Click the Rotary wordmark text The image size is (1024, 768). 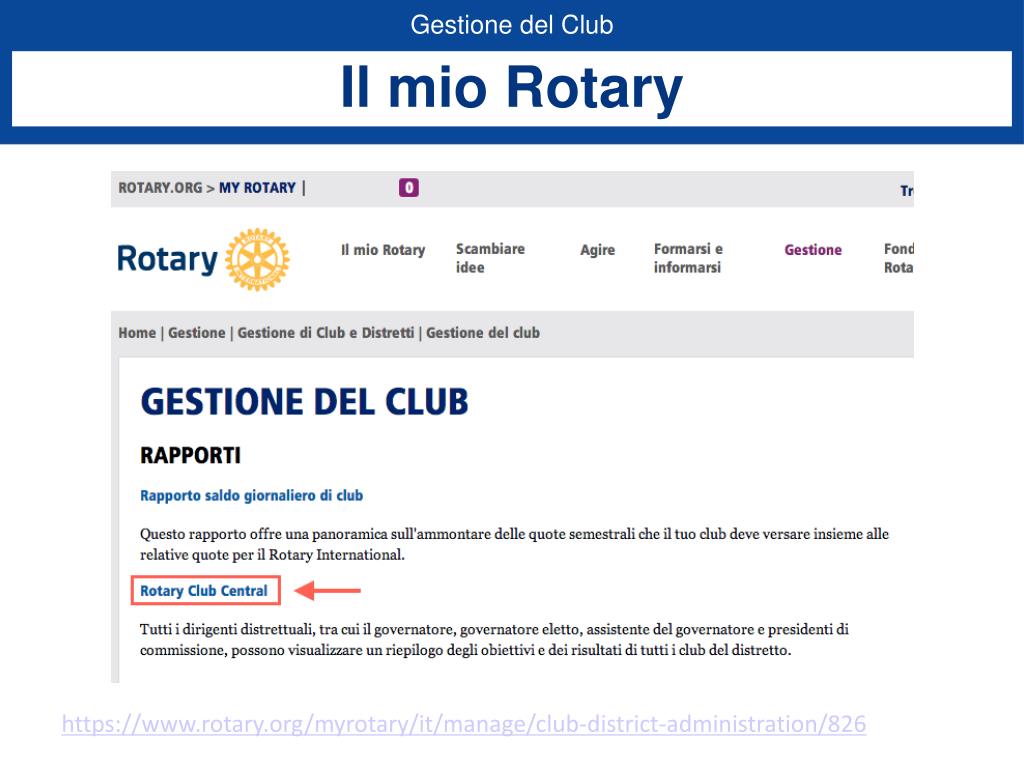[x=167, y=259]
